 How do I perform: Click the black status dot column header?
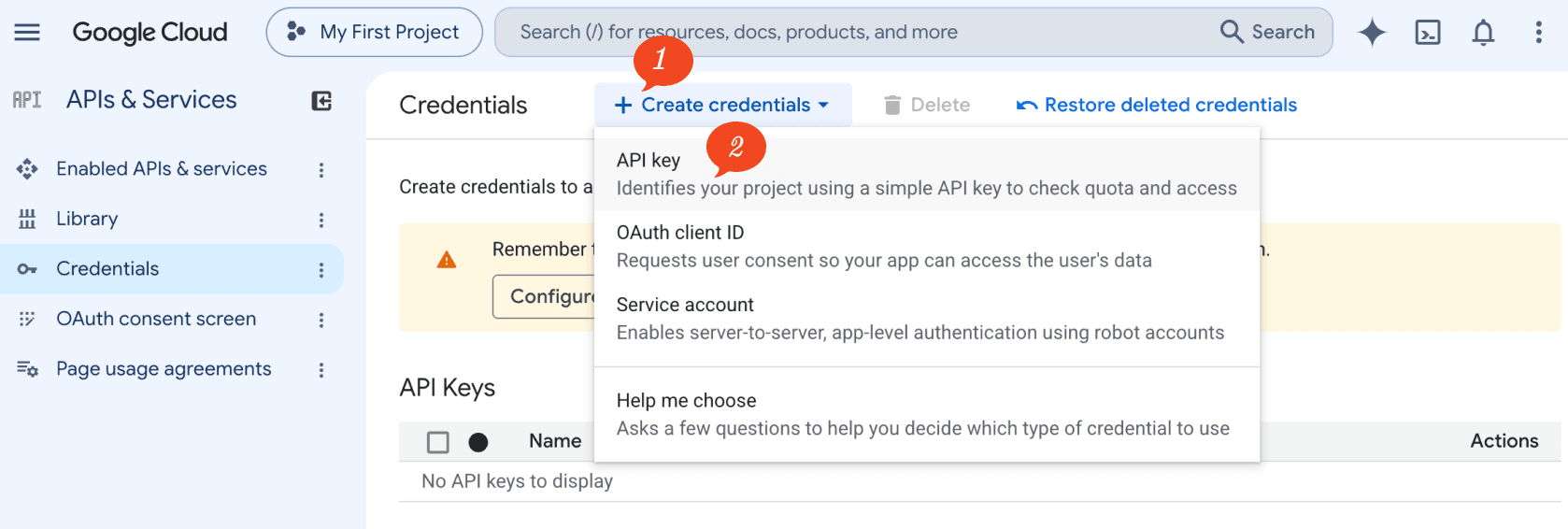click(x=478, y=442)
